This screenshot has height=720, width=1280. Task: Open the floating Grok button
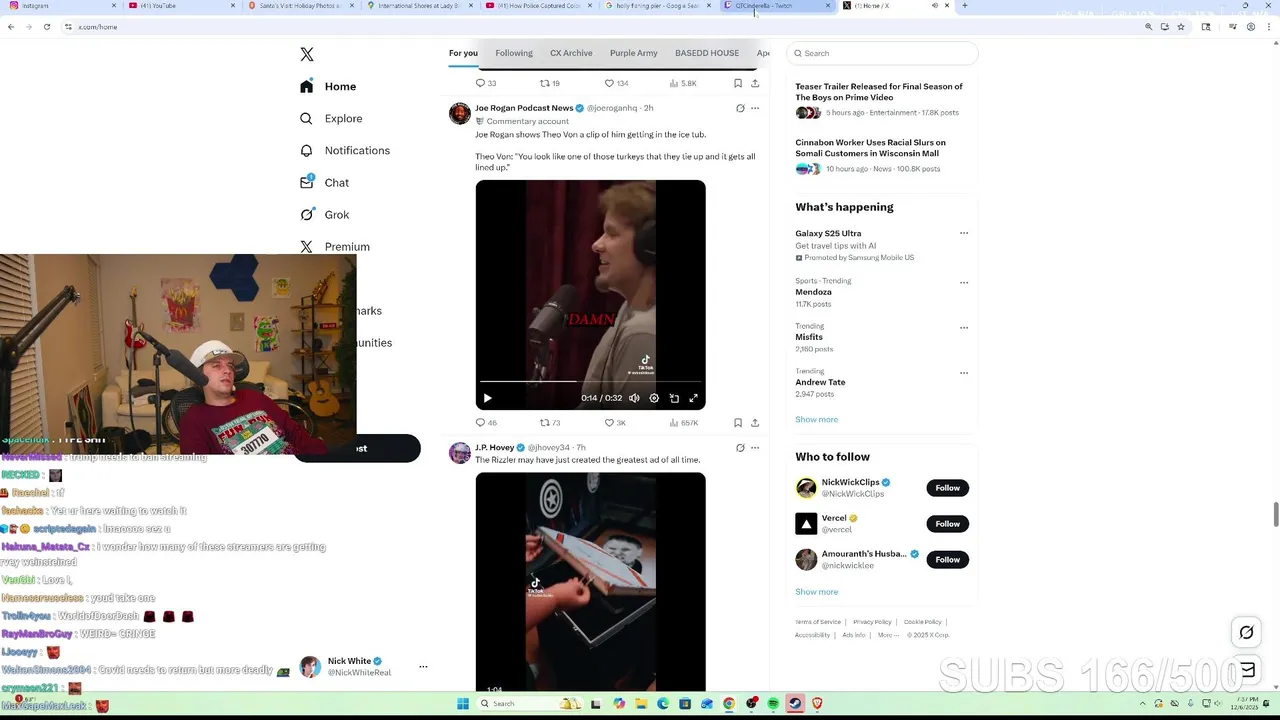(x=1246, y=632)
